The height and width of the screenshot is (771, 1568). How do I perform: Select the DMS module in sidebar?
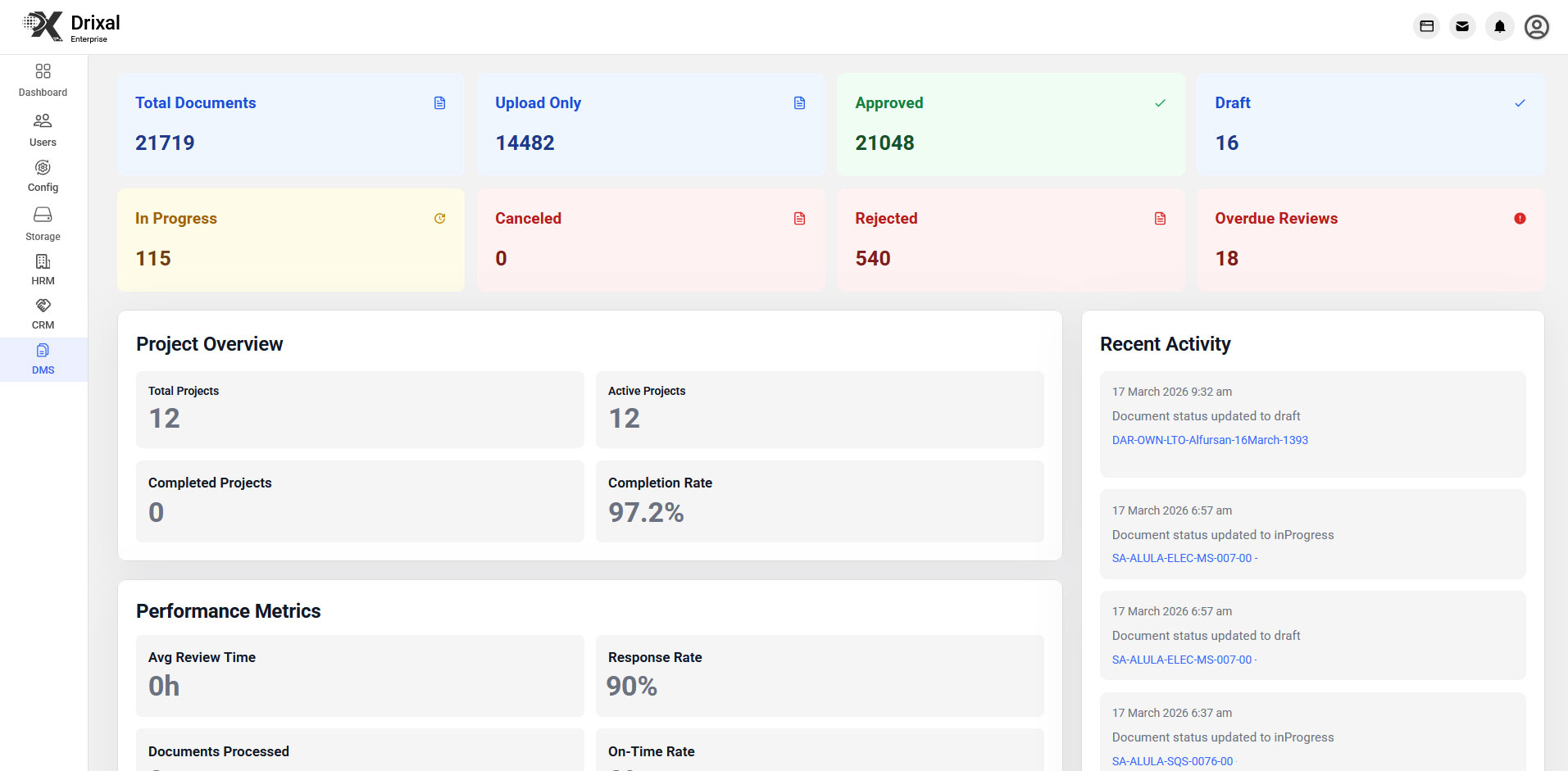click(43, 359)
